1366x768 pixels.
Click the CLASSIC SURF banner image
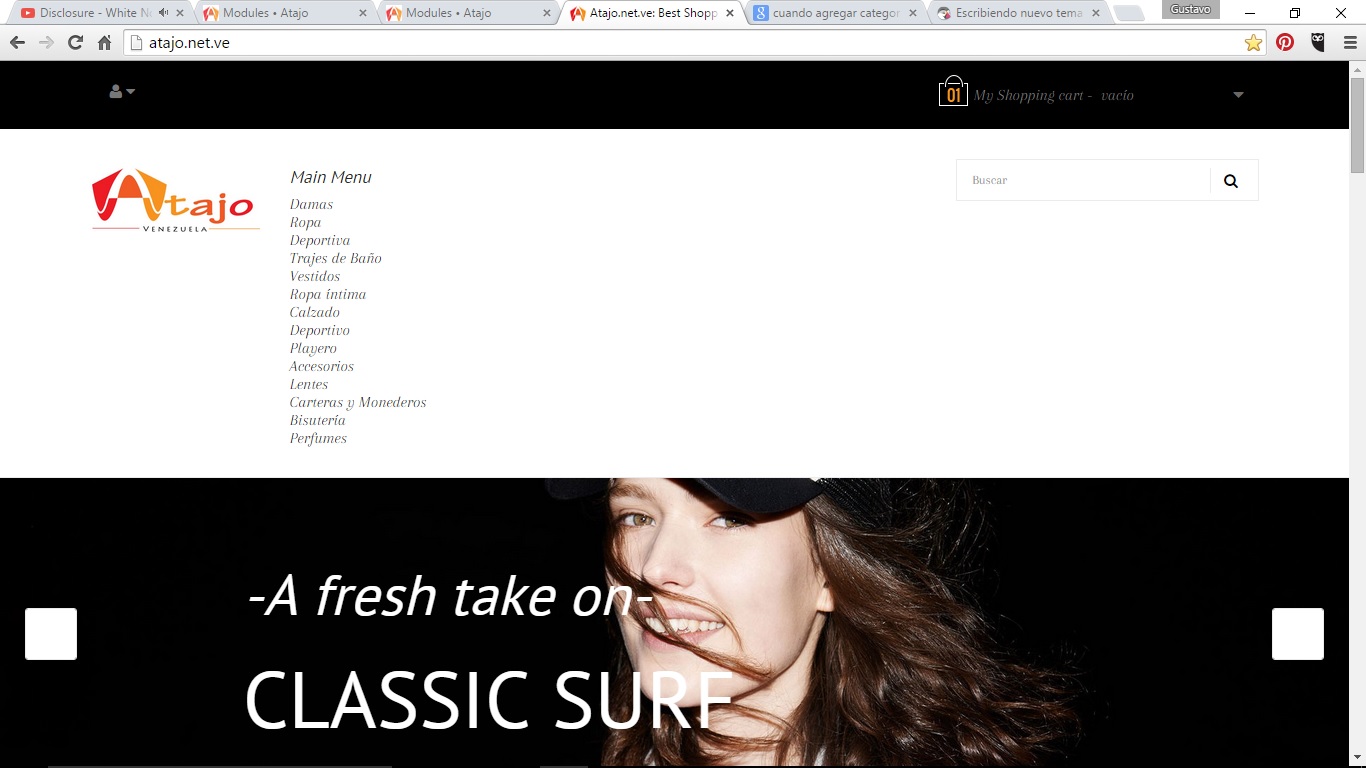click(674, 623)
